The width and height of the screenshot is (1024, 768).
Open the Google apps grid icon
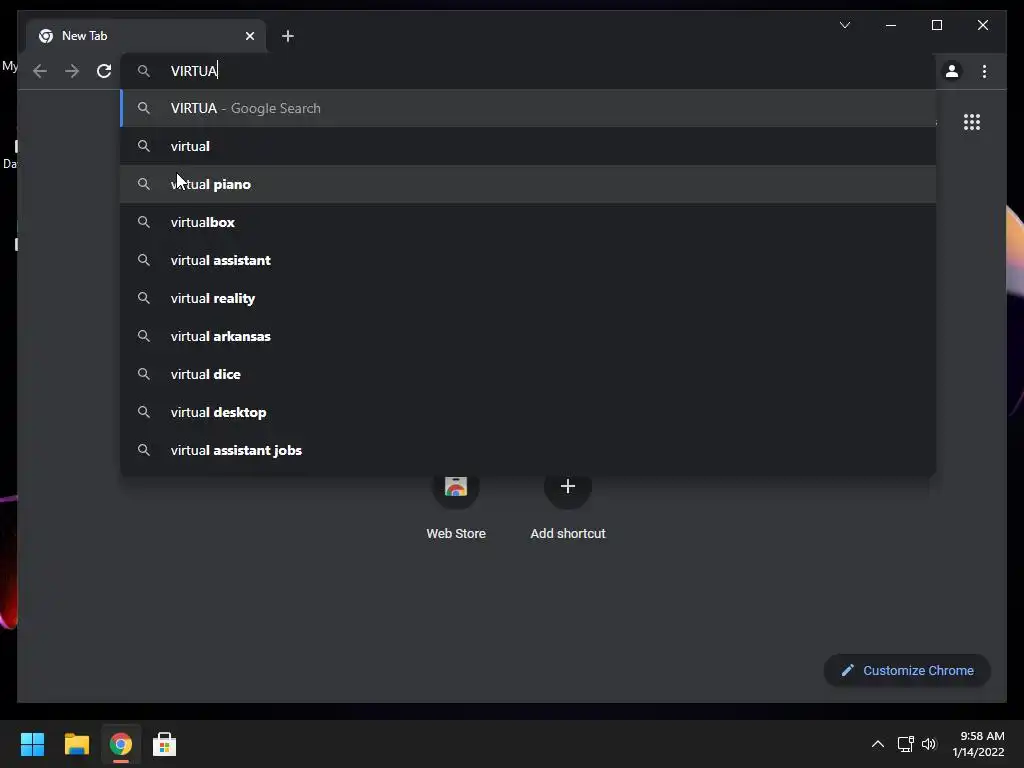pos(972,122)
